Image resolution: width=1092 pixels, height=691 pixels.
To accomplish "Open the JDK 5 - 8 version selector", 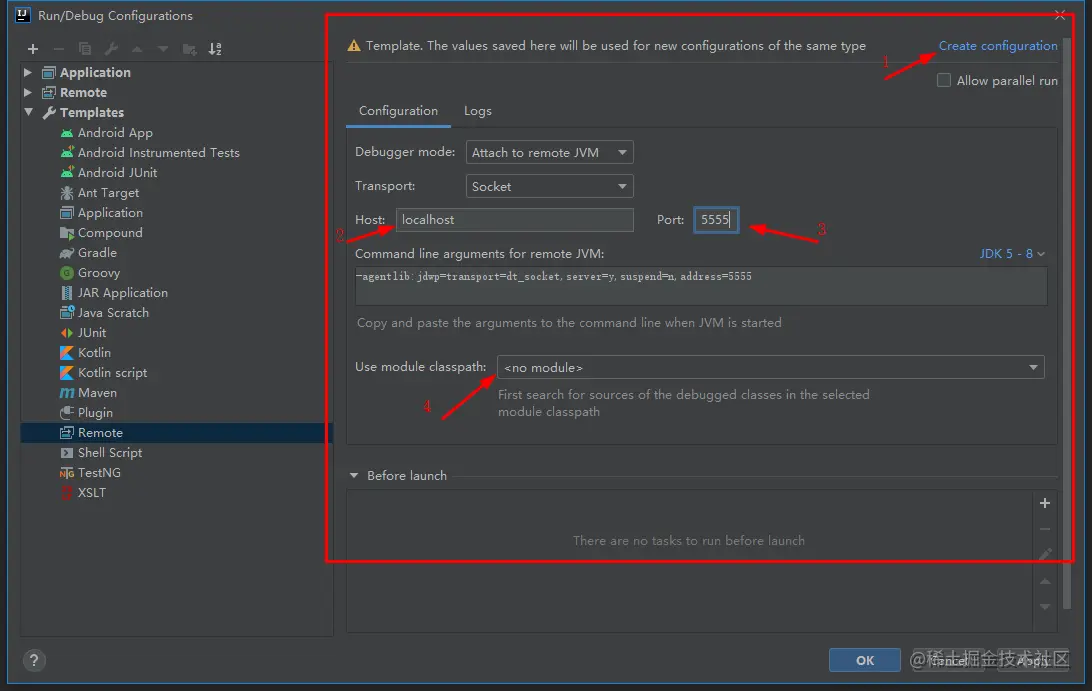I will click(1012, 254).
